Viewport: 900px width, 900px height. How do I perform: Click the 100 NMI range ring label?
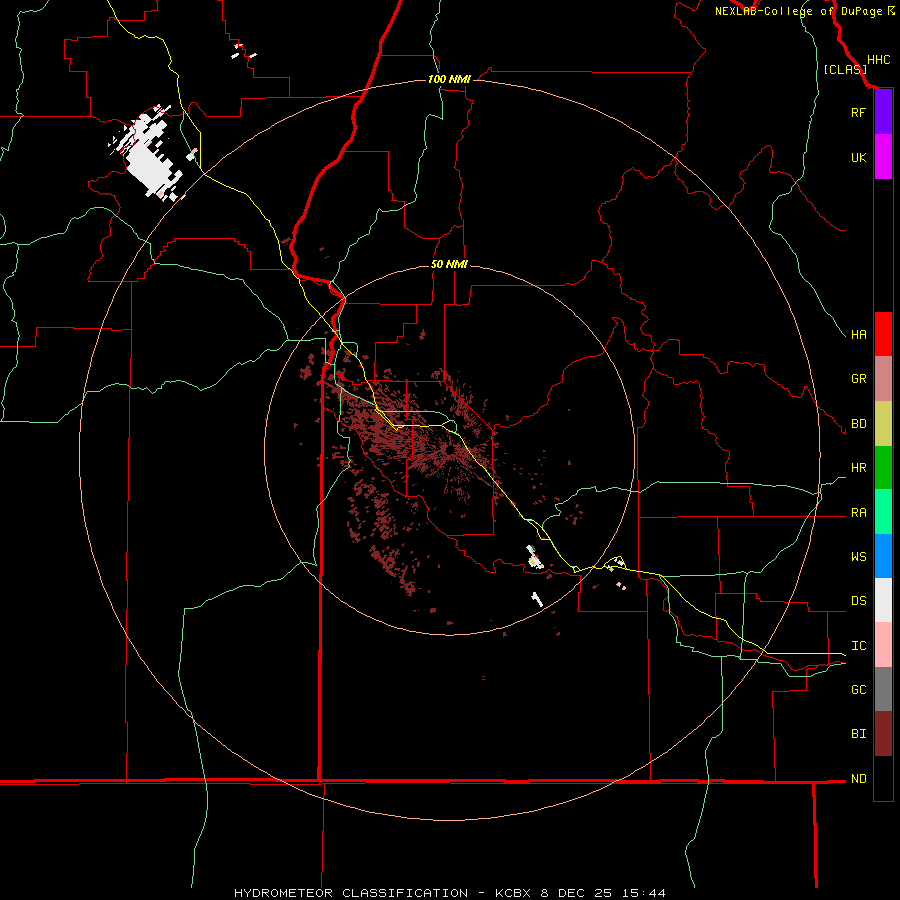[x=449, y=79]
